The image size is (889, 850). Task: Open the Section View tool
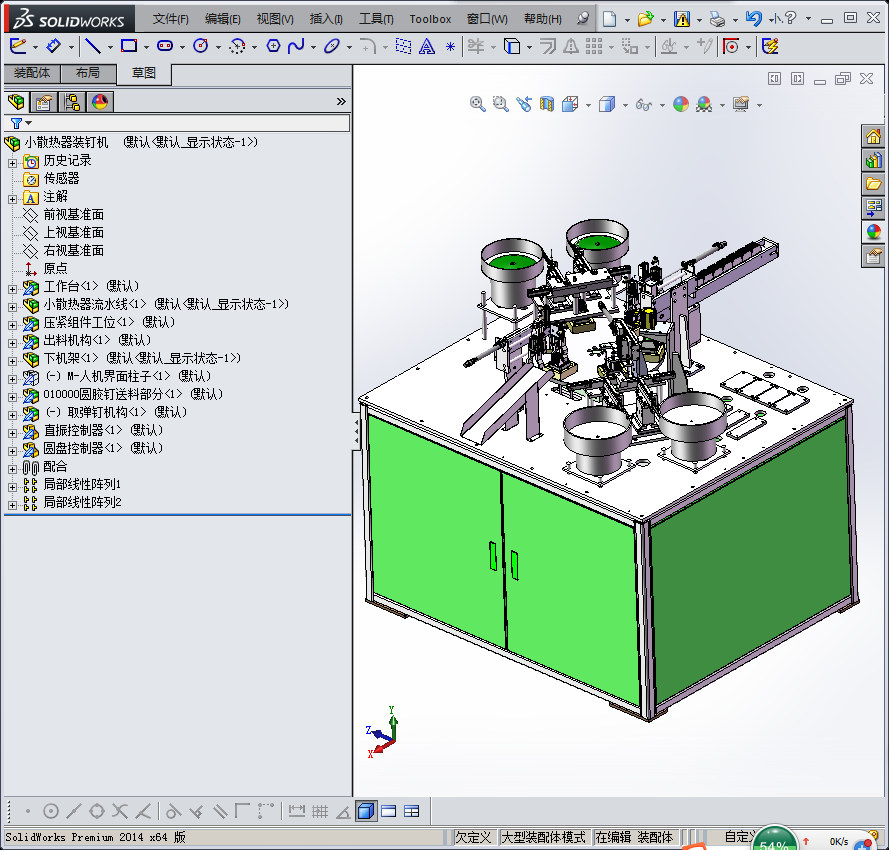(547, 104)
